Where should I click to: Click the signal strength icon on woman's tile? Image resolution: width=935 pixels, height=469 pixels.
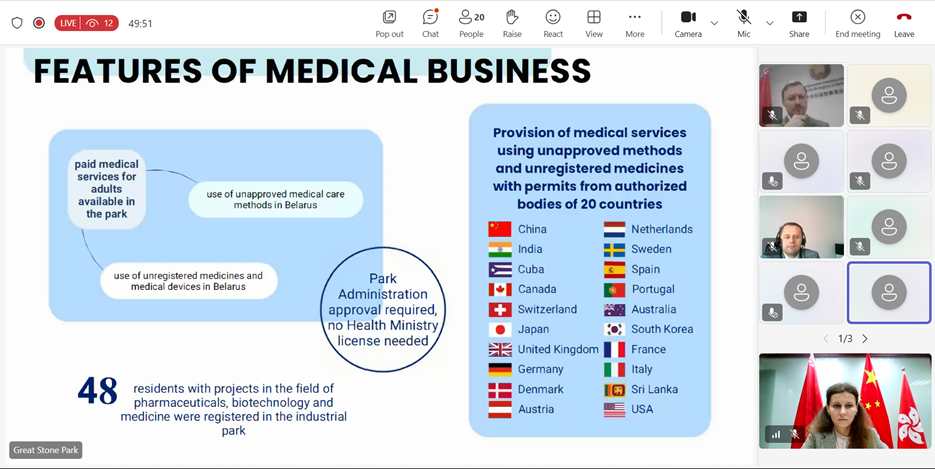tap(776, 434)
